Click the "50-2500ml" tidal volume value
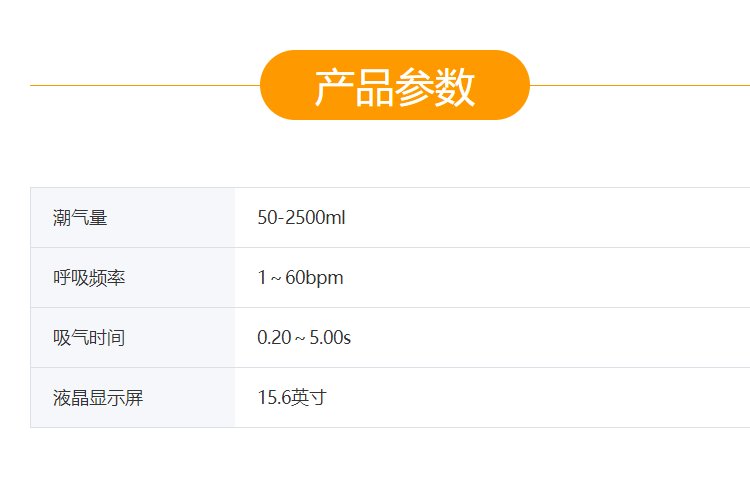This screenshot has width=750, height=482. pos(301,218)
